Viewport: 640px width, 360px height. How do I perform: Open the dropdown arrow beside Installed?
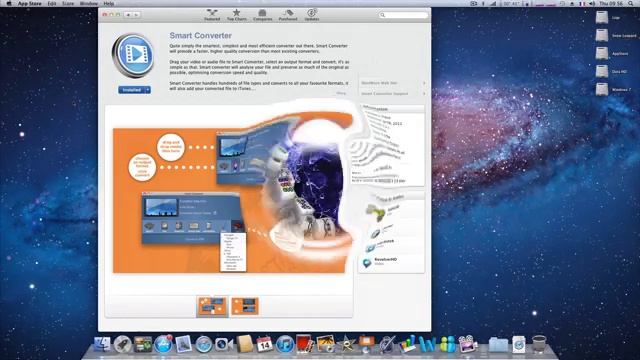tap(148, 90)
